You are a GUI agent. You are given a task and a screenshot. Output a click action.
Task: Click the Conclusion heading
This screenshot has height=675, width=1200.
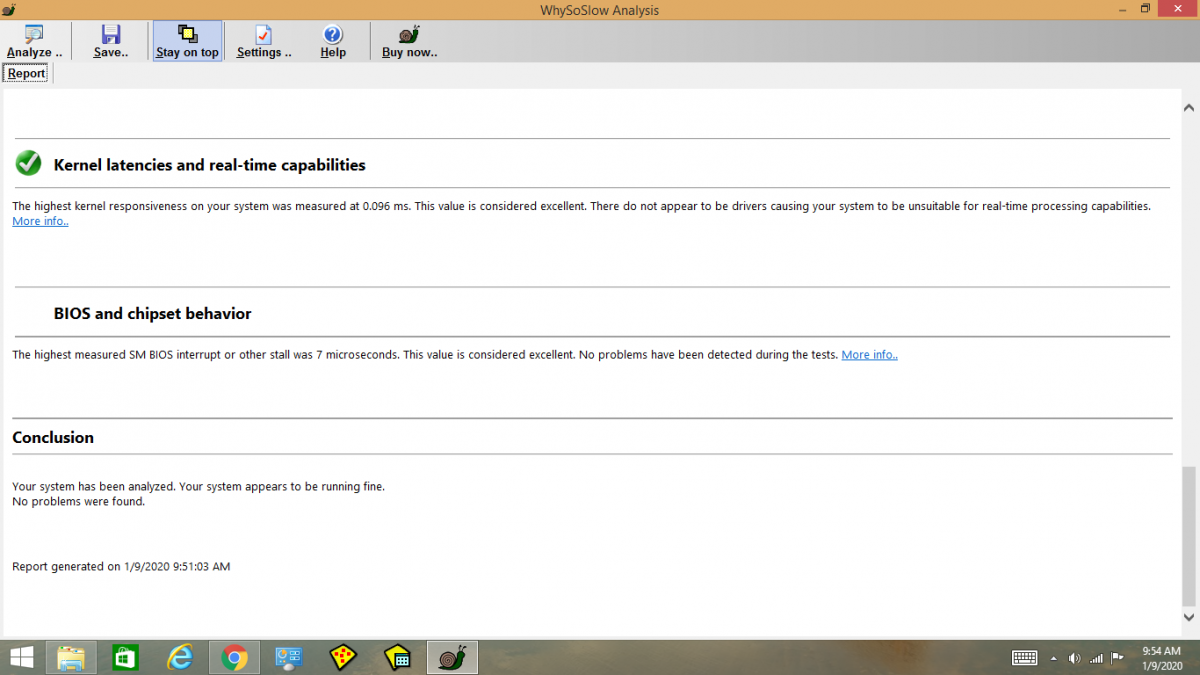click(53, 437)
